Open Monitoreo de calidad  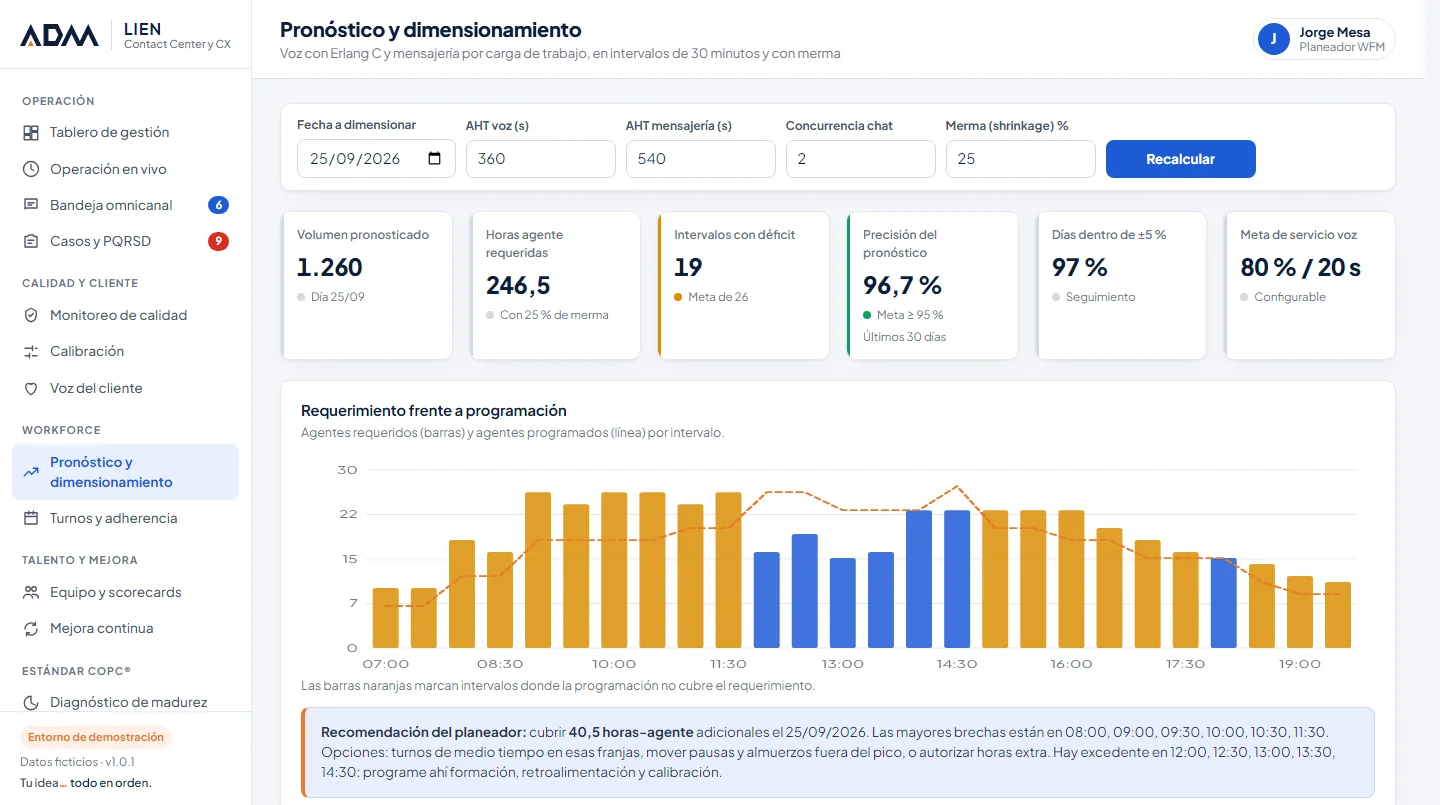(125, 315)
